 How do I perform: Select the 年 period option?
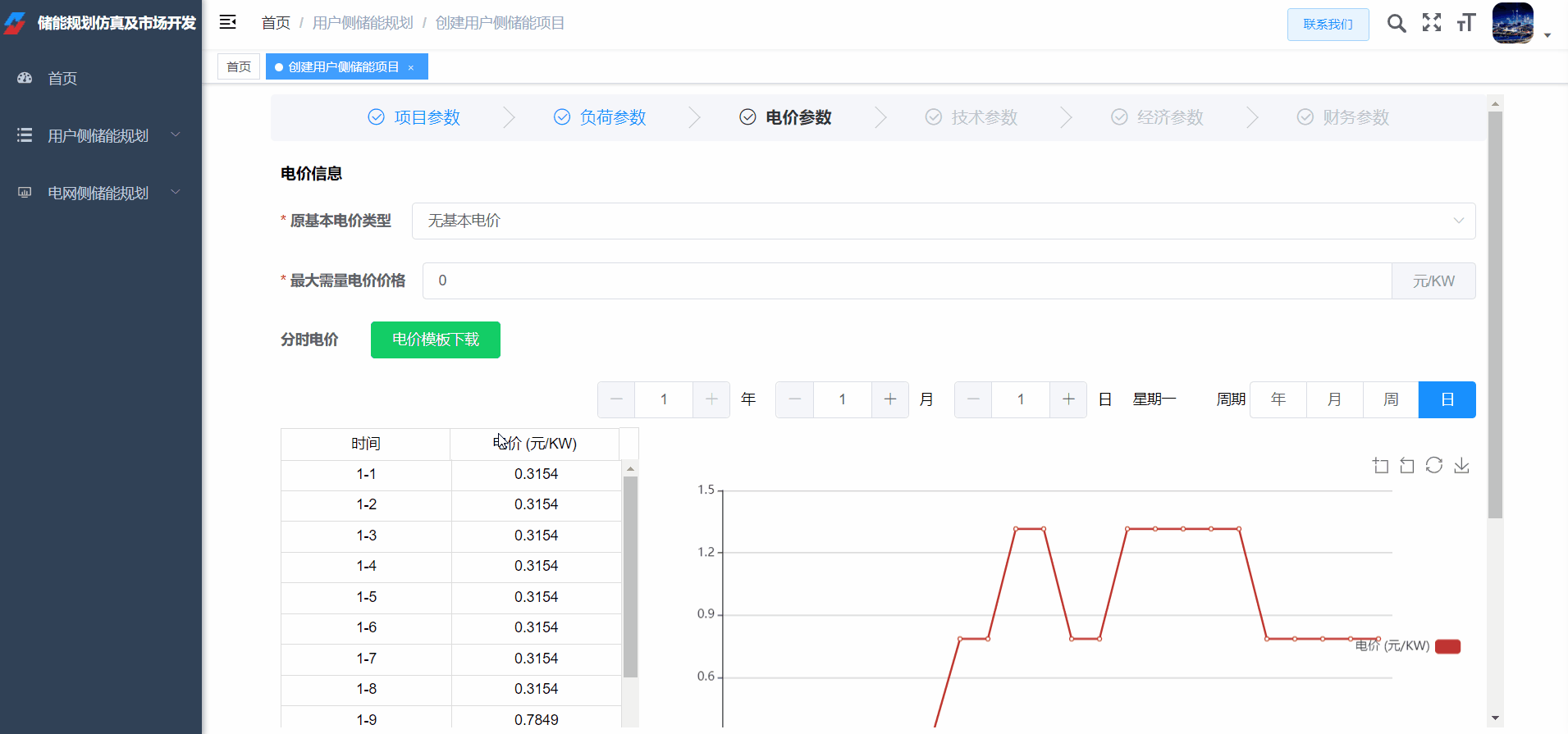(x=1278, y=399)
